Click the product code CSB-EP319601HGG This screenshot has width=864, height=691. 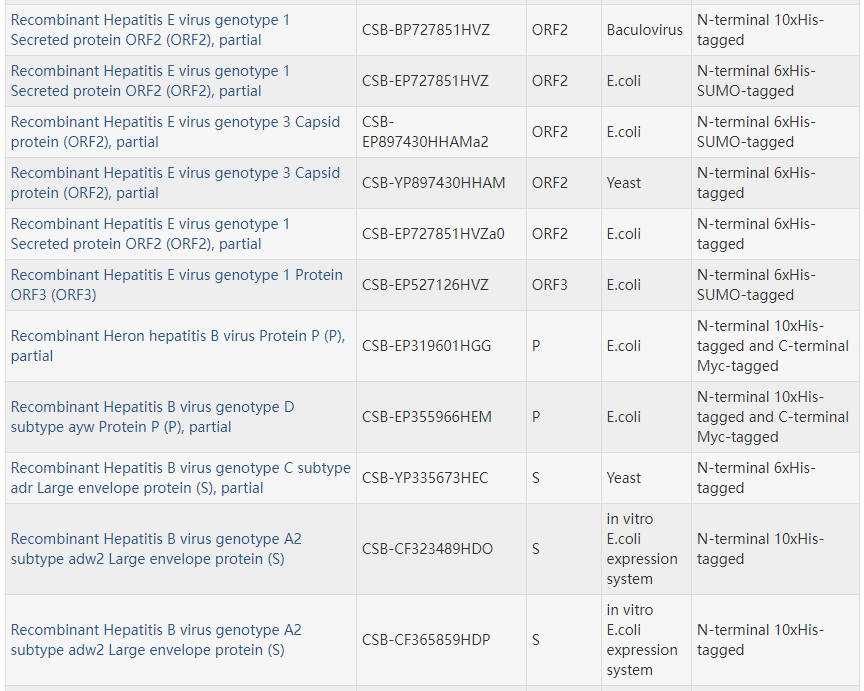click(x=427, y=346)
